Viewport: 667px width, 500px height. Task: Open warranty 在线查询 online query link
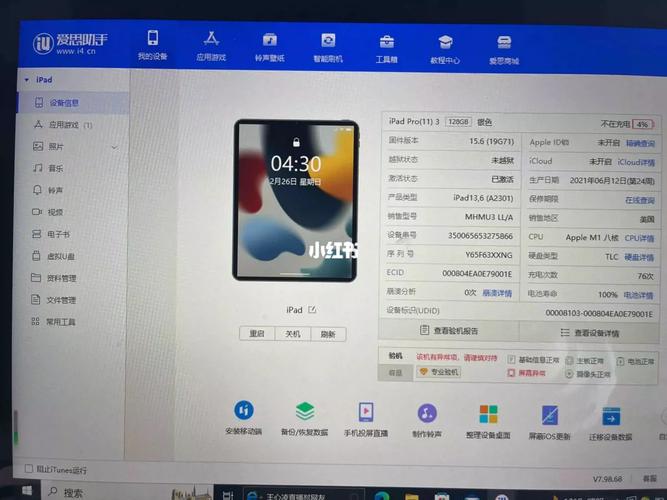(x=640, y=200)
